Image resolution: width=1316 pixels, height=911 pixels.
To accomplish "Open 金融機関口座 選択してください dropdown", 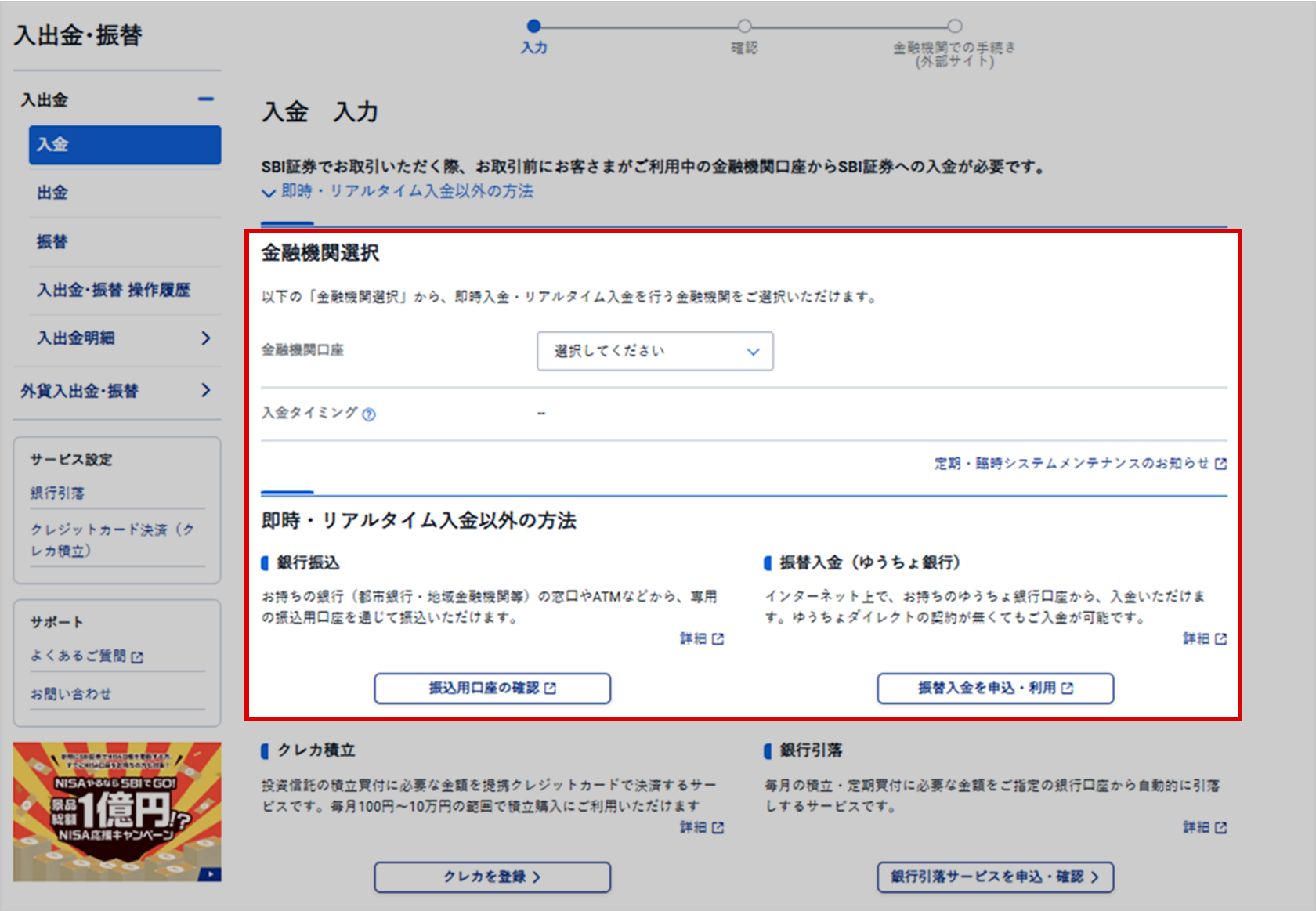I will coord(655,351).
